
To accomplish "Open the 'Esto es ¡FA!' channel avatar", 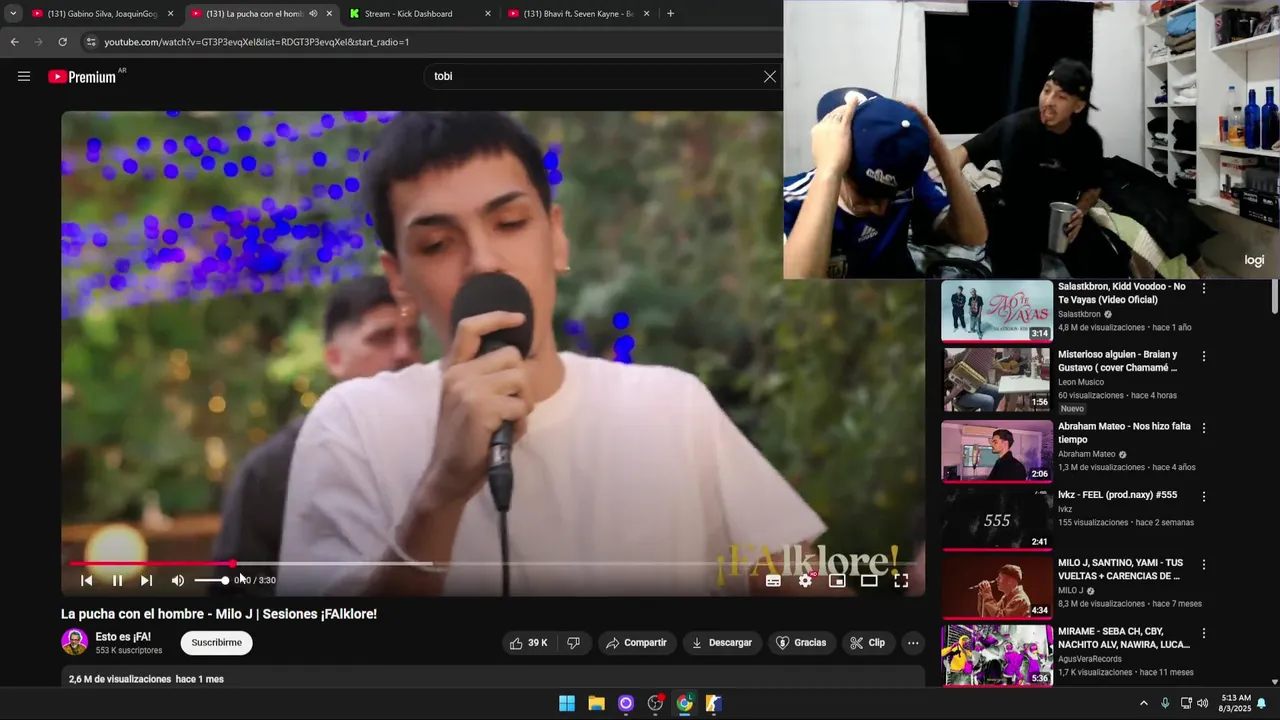I will [74, 642].
